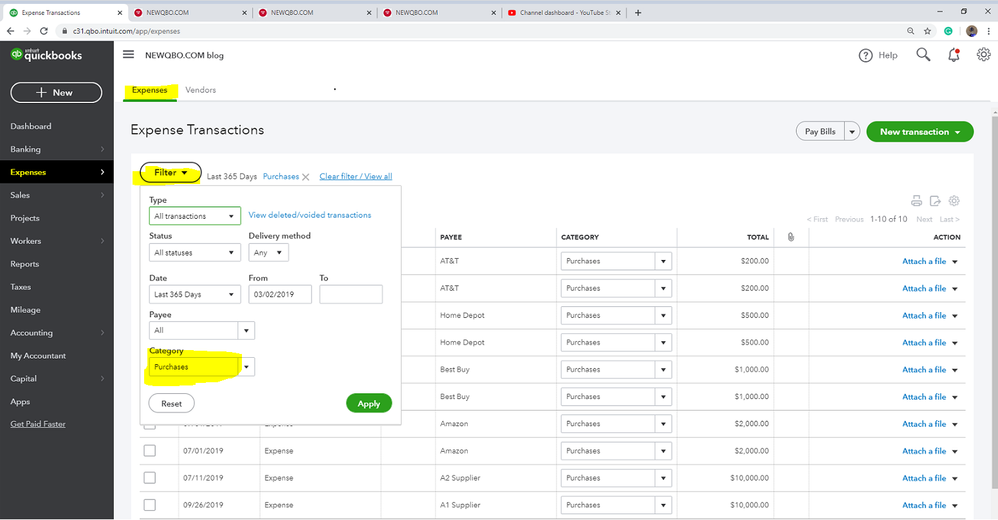Click the Pay Bills button
998x520 pixels.
point(820,132)
